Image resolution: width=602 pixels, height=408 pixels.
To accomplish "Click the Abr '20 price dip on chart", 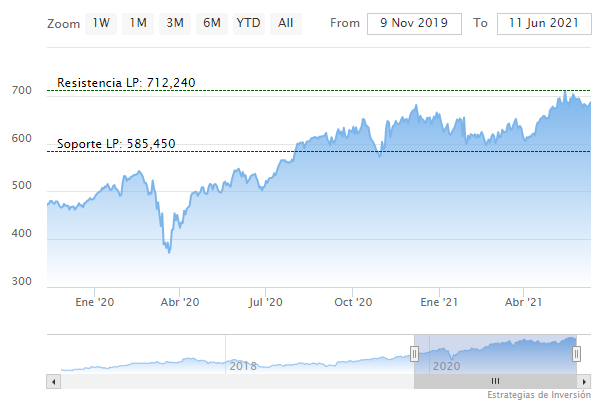I will point(168,250).
